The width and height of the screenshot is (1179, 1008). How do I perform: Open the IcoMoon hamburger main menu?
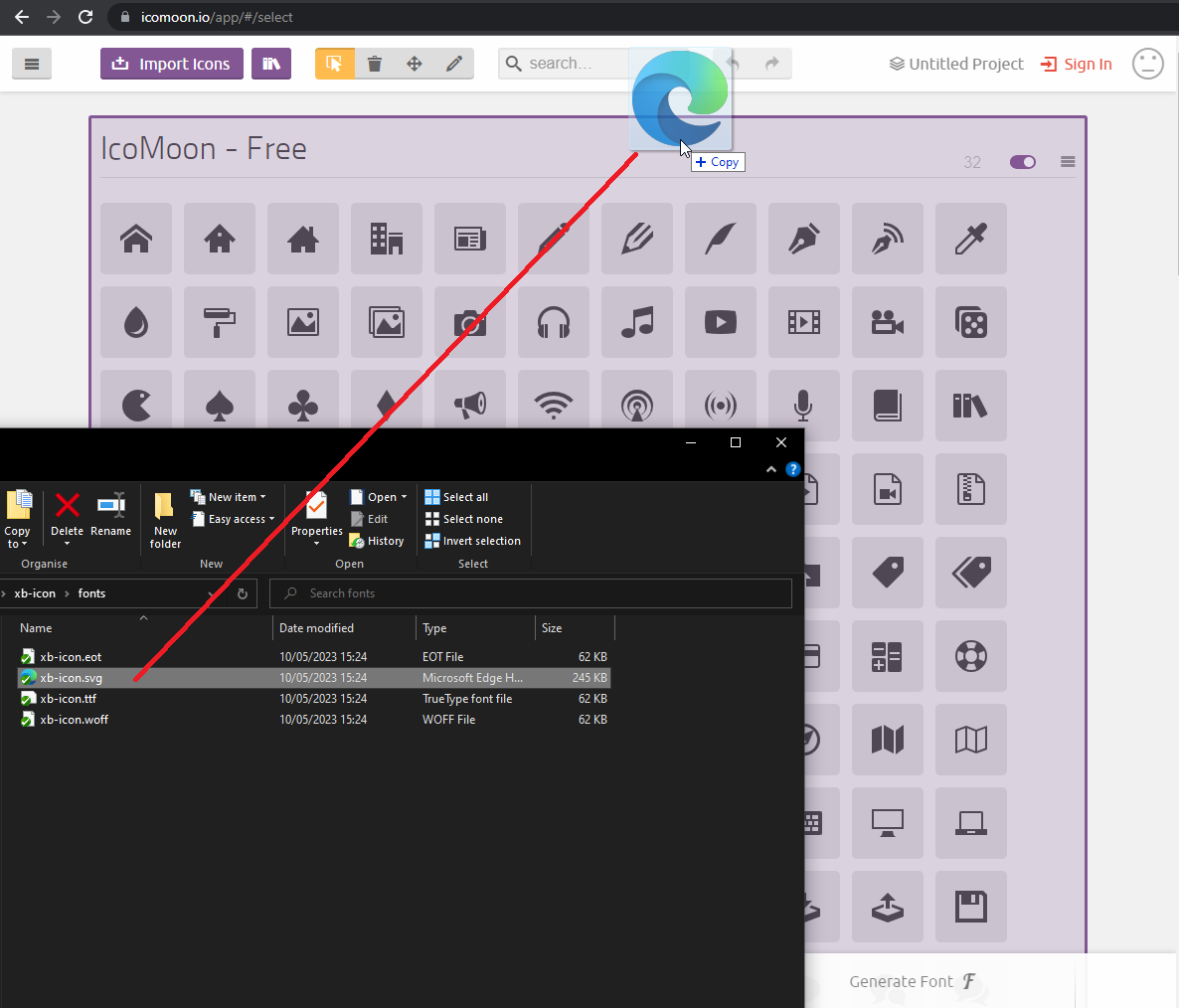click(32, 64)
